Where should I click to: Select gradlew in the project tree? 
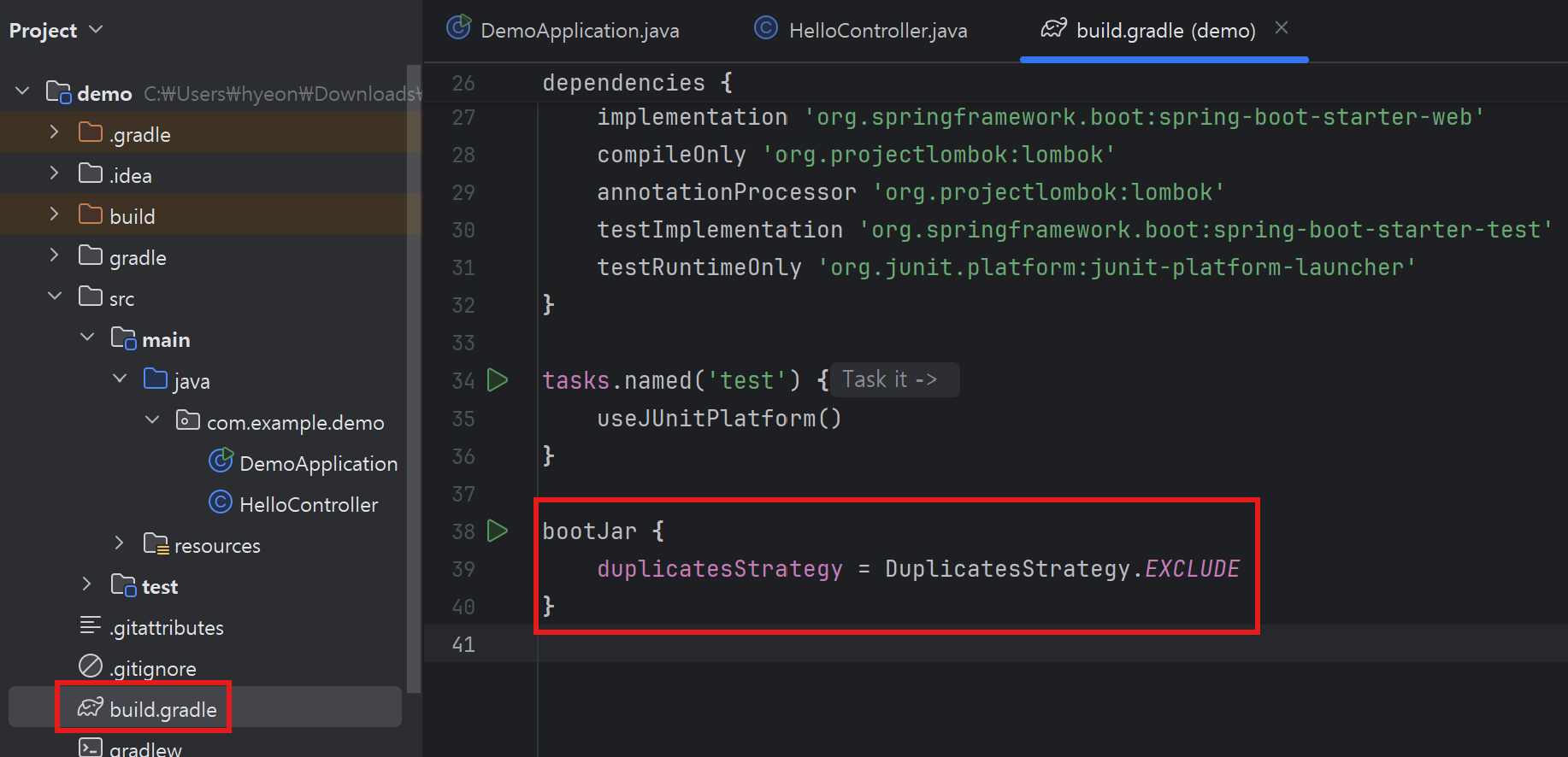click(145, 748)
